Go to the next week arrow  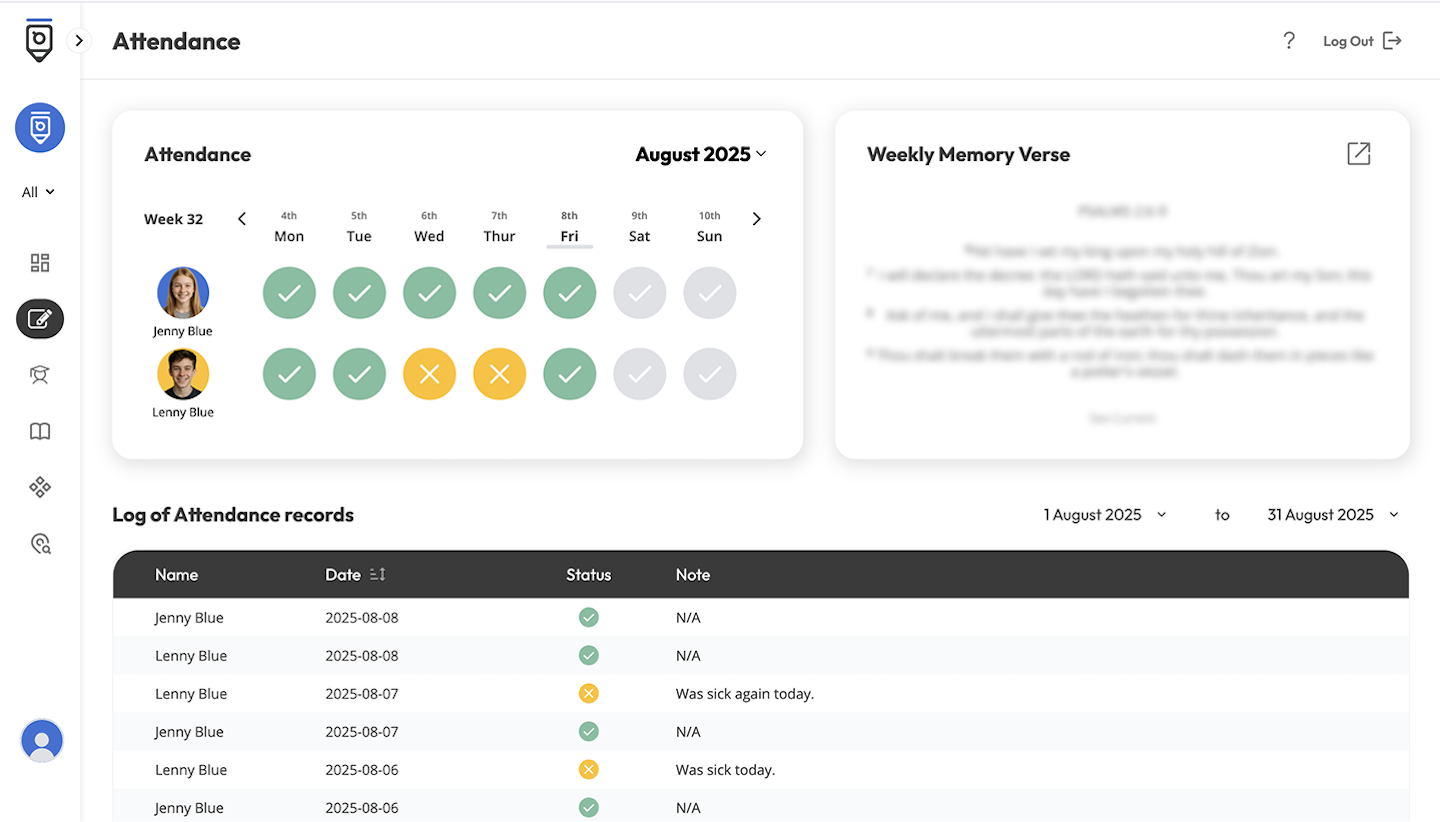tap(756, 219)
